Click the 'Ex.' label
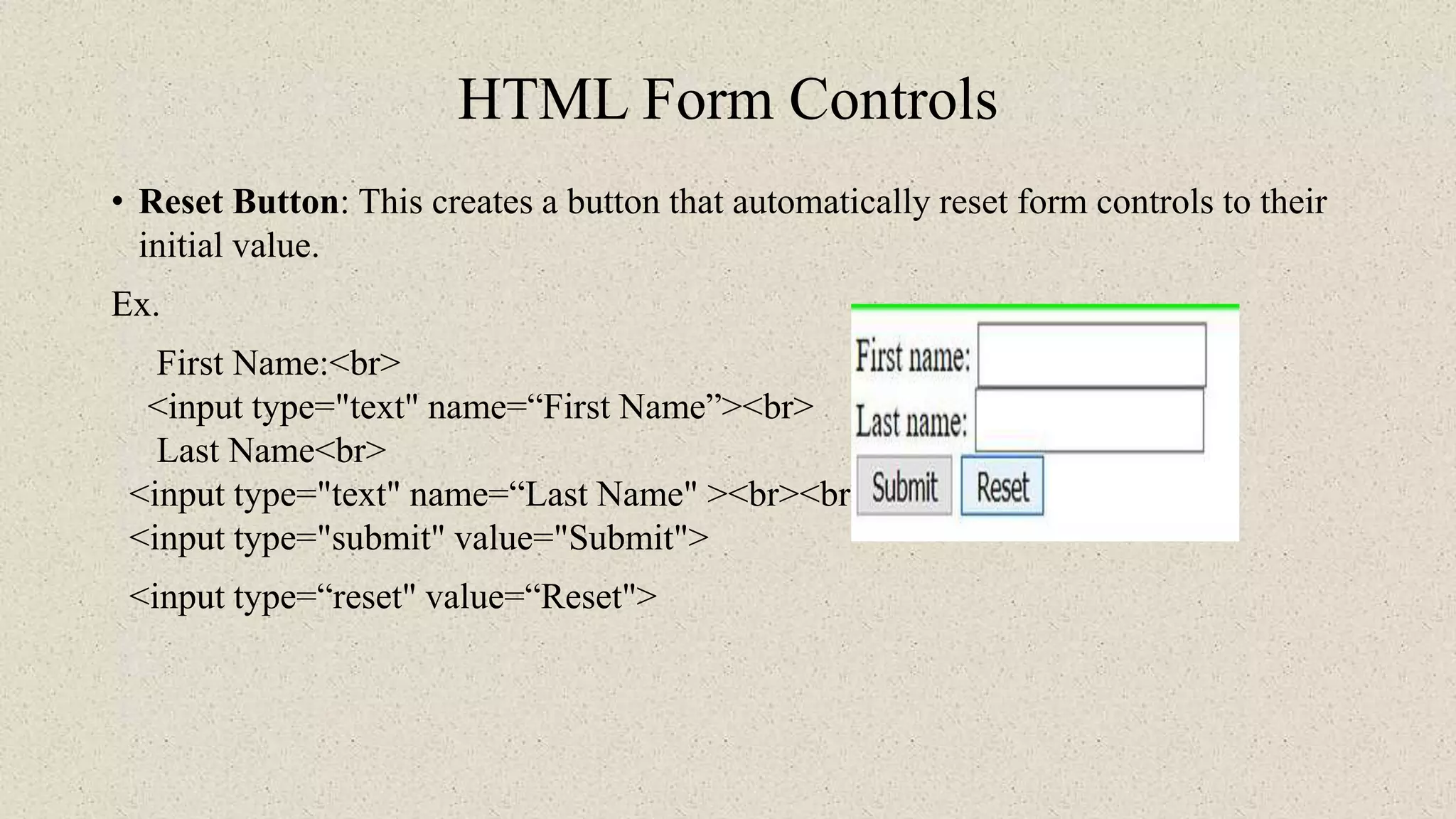1456x819 pixels. [x=135, y=305]
